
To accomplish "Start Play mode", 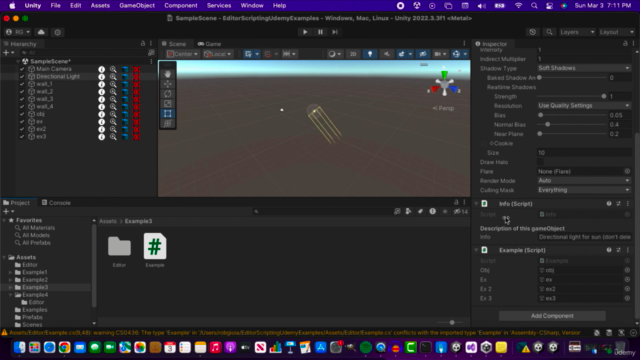I will (x=305, y=32).
